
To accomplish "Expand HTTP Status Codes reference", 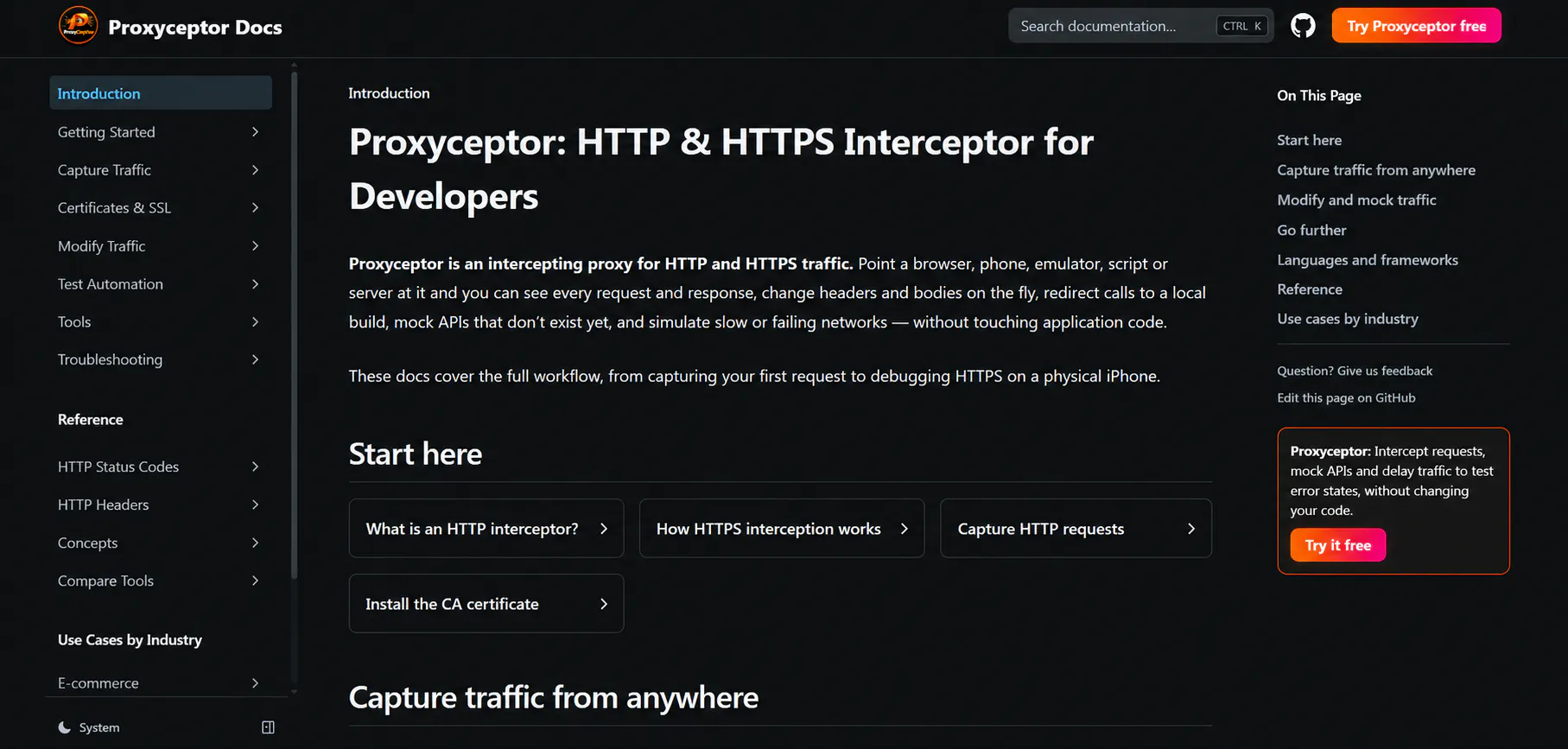I will pyautogui.click(x=161, y=467).
